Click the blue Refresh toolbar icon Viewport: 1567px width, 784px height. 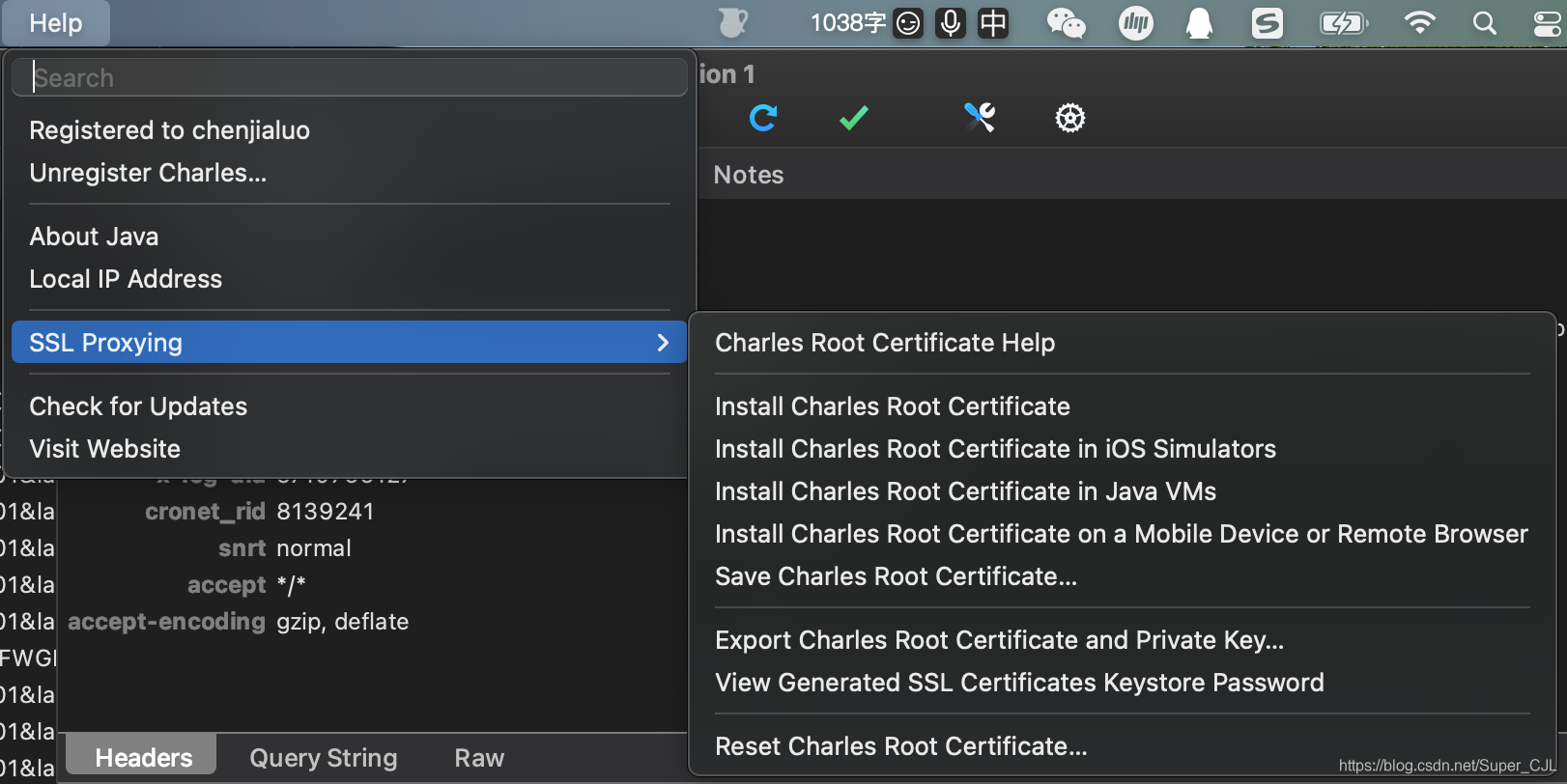[x=763, y=118]
